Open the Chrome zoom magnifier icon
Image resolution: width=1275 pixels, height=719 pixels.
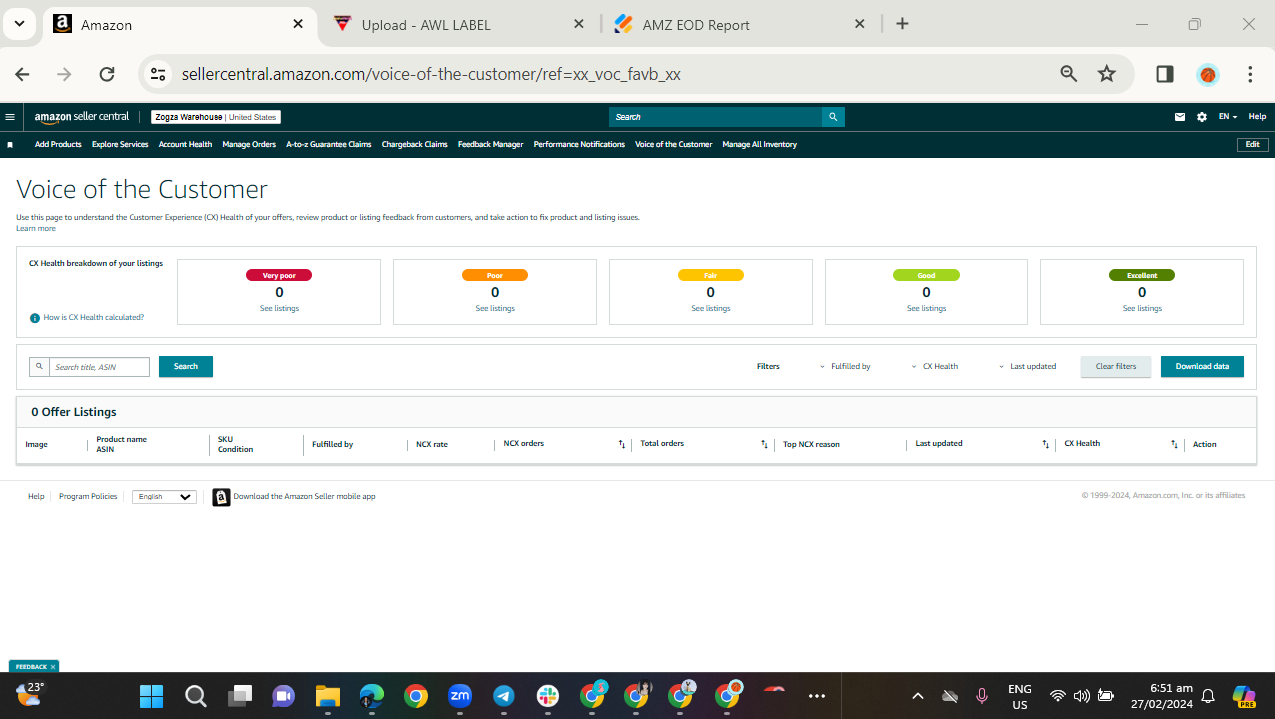(x=1068, y=74)
